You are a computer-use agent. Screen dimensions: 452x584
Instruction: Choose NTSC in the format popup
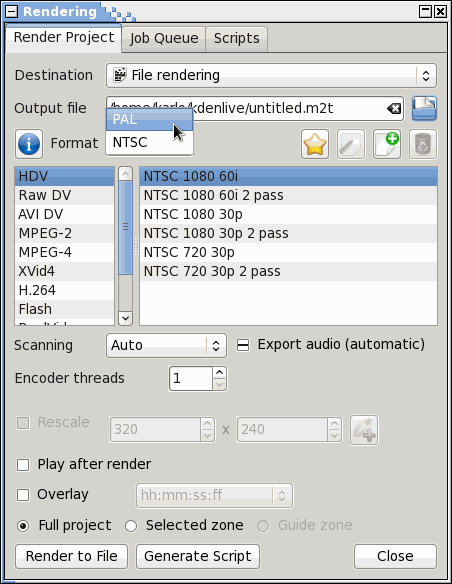point(149,142)
